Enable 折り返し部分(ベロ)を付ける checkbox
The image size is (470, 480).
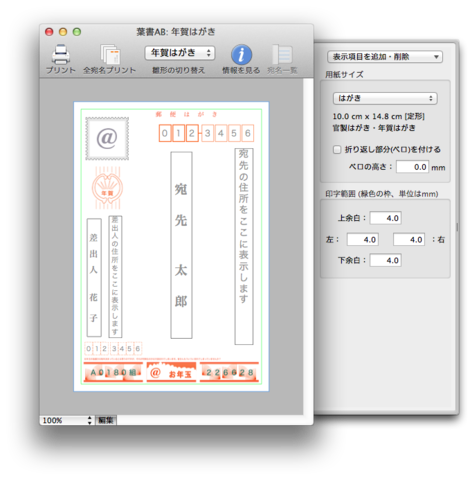coord(337,149)
